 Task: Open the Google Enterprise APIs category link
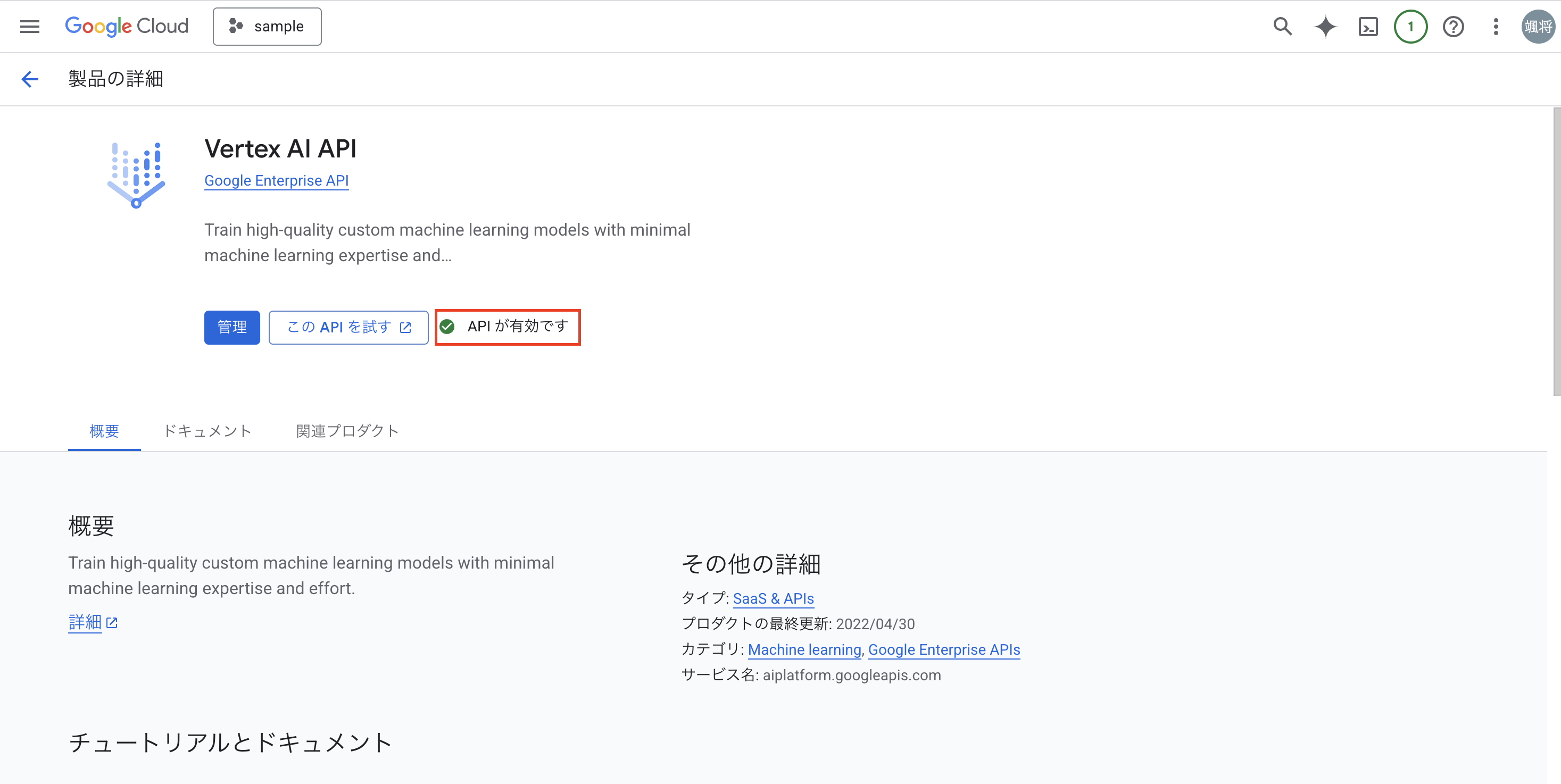[944, 649]
